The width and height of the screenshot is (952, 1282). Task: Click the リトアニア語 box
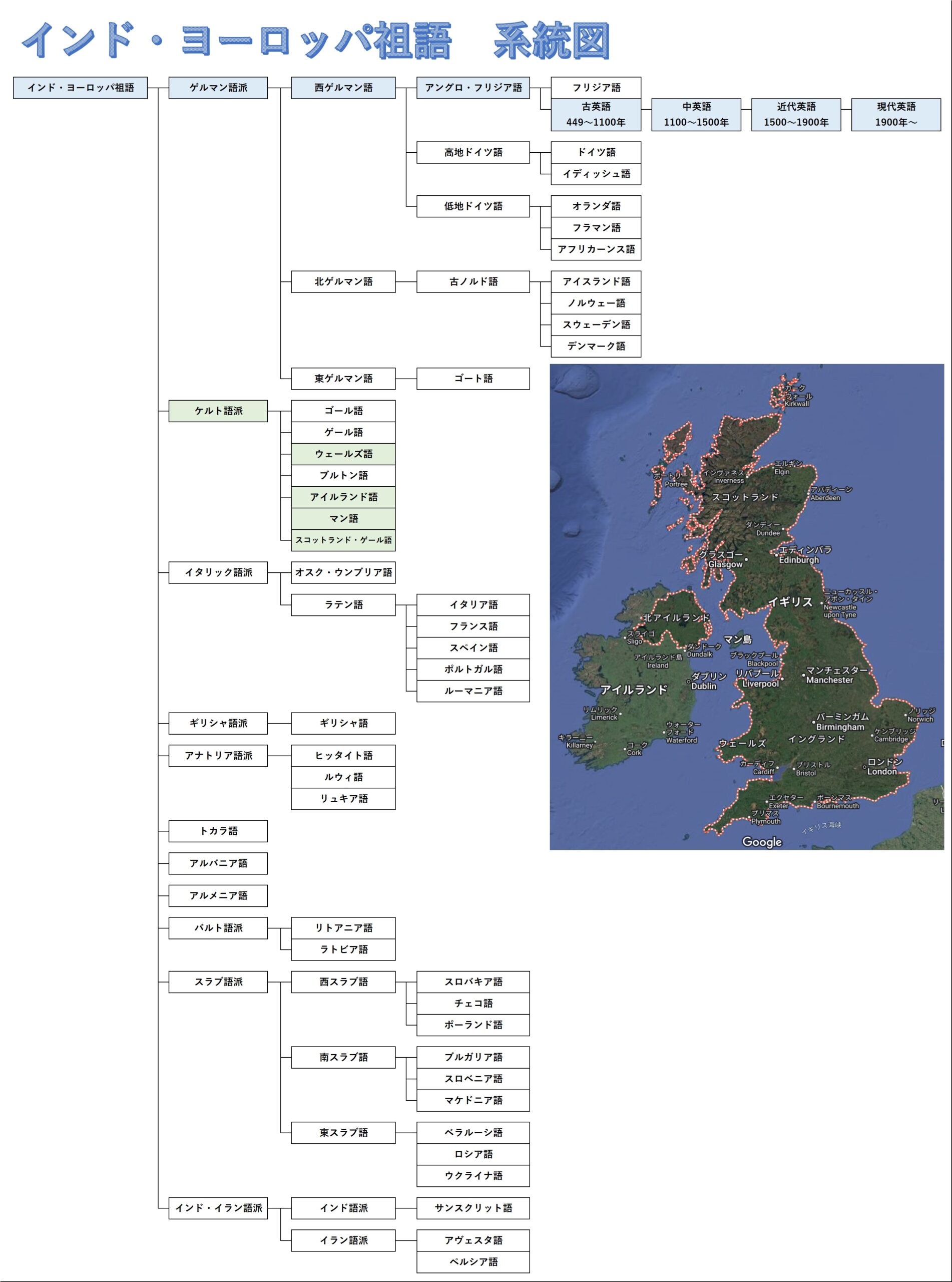pos(343,928)
